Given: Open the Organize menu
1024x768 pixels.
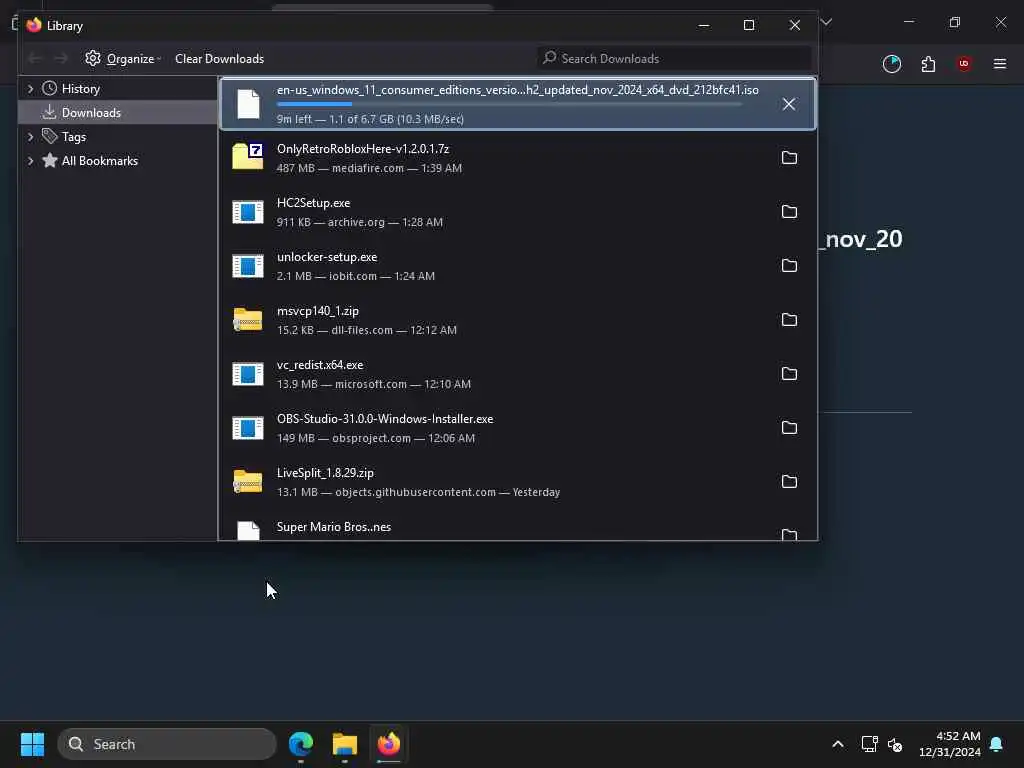Looking at the screenshot, I should 123,59.
